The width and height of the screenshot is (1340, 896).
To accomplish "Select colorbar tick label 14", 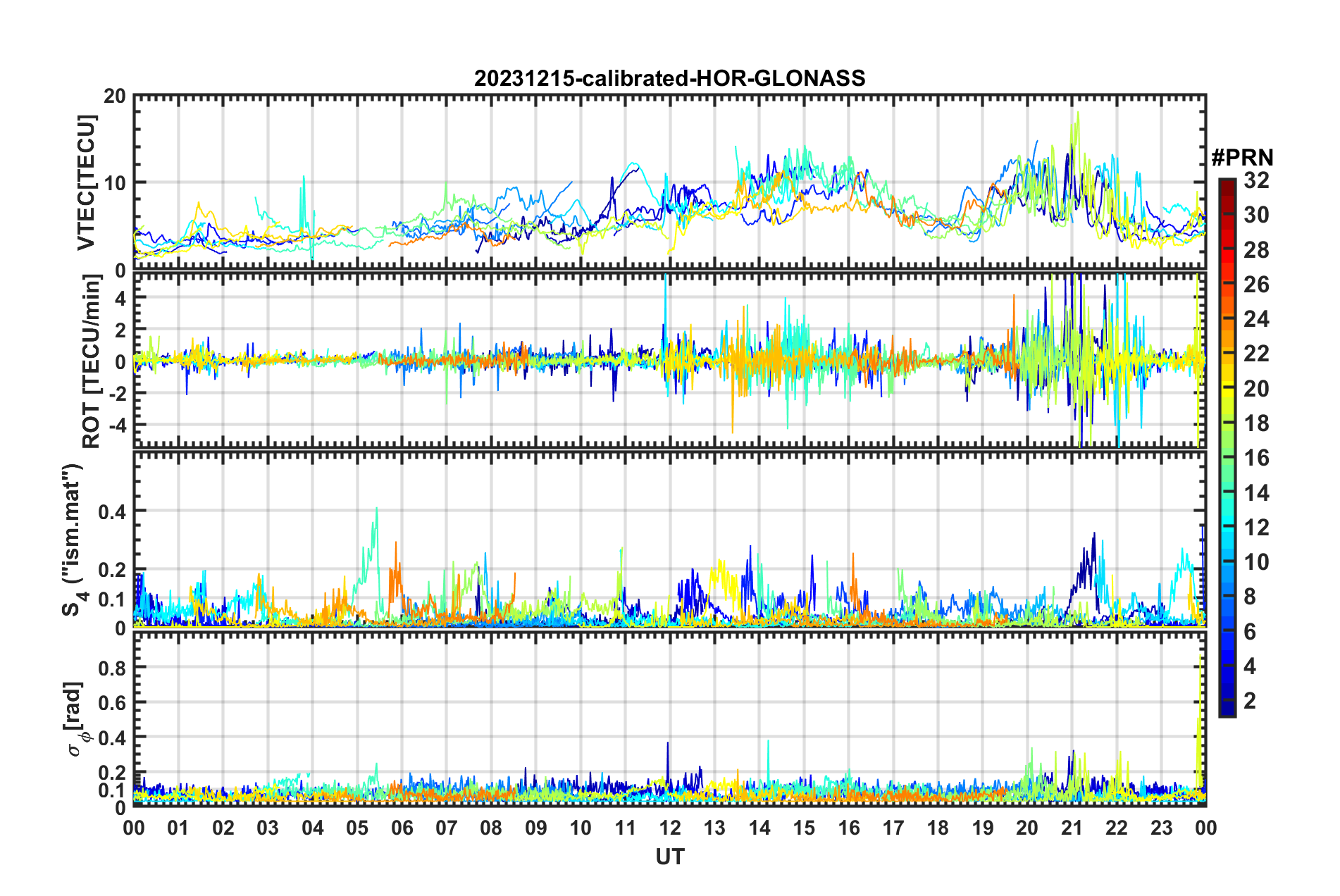I will [1256, 492].
